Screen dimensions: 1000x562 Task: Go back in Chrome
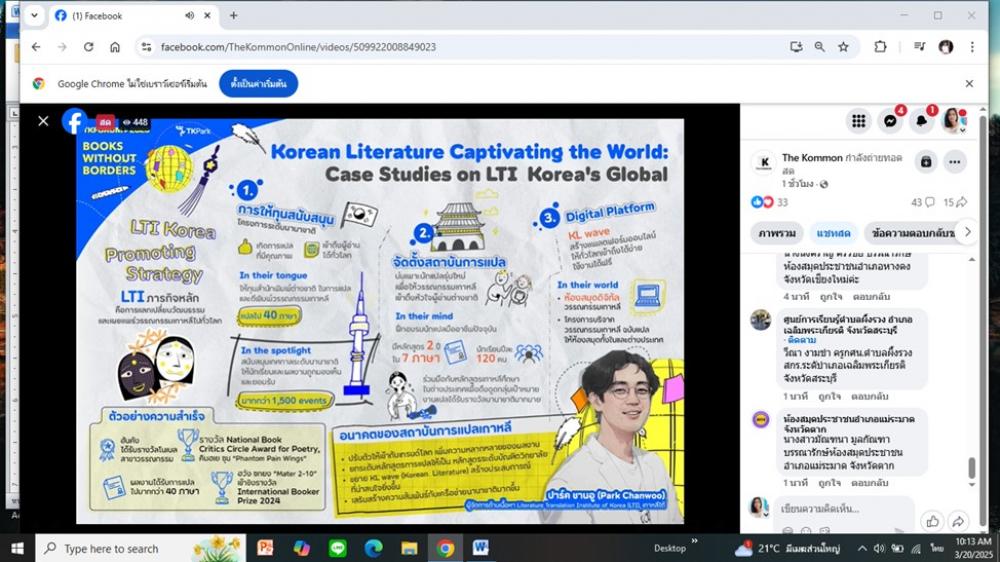pyautogui.click(x=36, y=47)
